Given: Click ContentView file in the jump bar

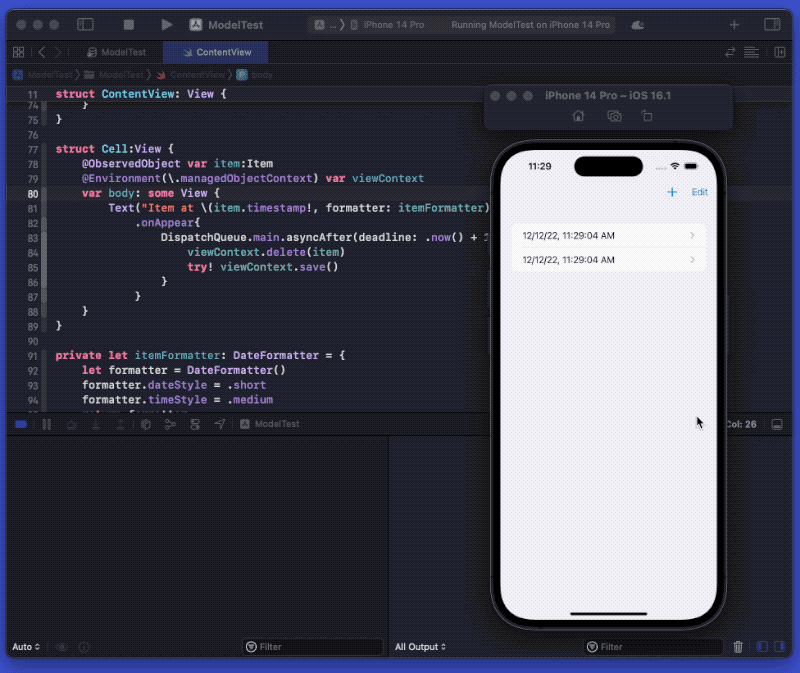Looking at the screenshot, I should click(x=191, y=74).
